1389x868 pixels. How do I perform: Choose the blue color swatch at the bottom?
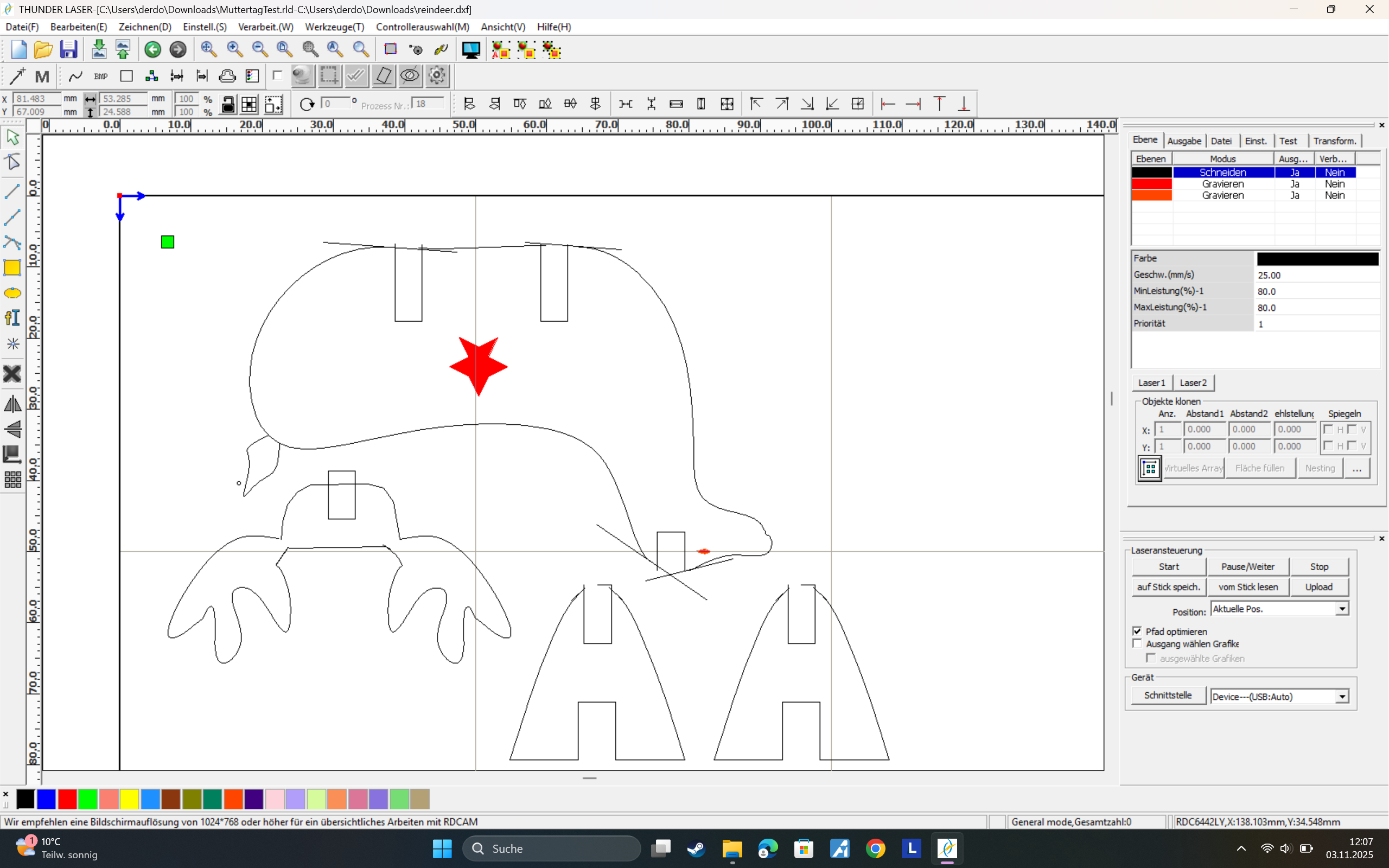(47, 798)
